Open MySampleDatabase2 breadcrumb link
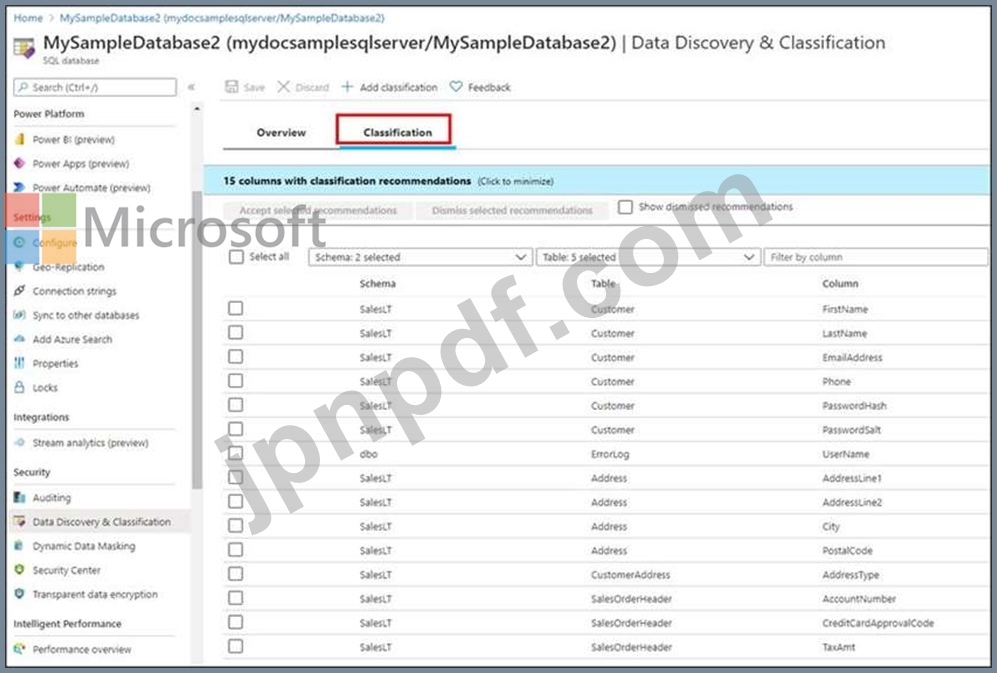The width and height of the screenshot is (997, 673). (222, 18)
